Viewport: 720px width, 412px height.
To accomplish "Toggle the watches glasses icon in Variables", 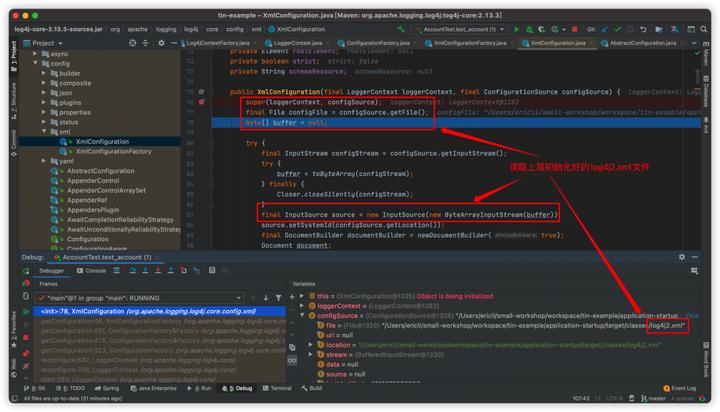I will point(292,361).
